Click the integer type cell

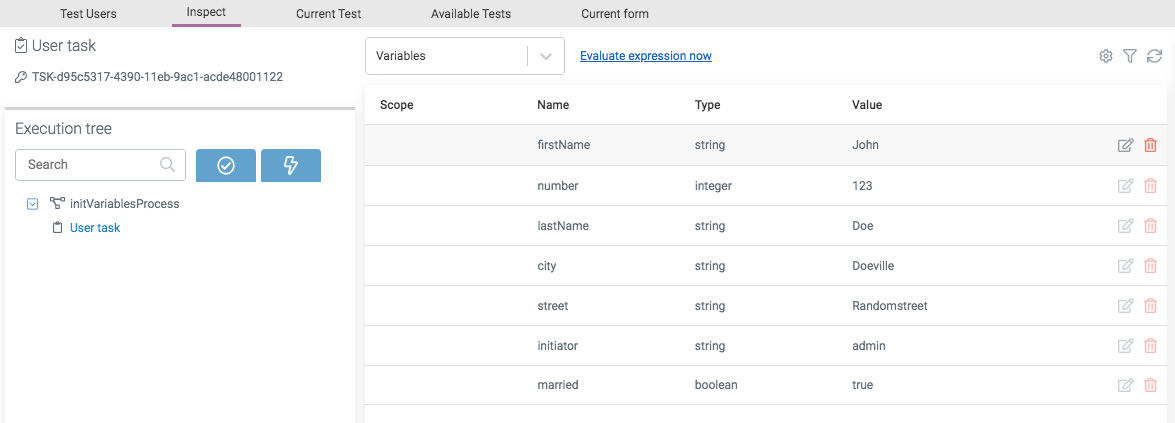point(713,185)
